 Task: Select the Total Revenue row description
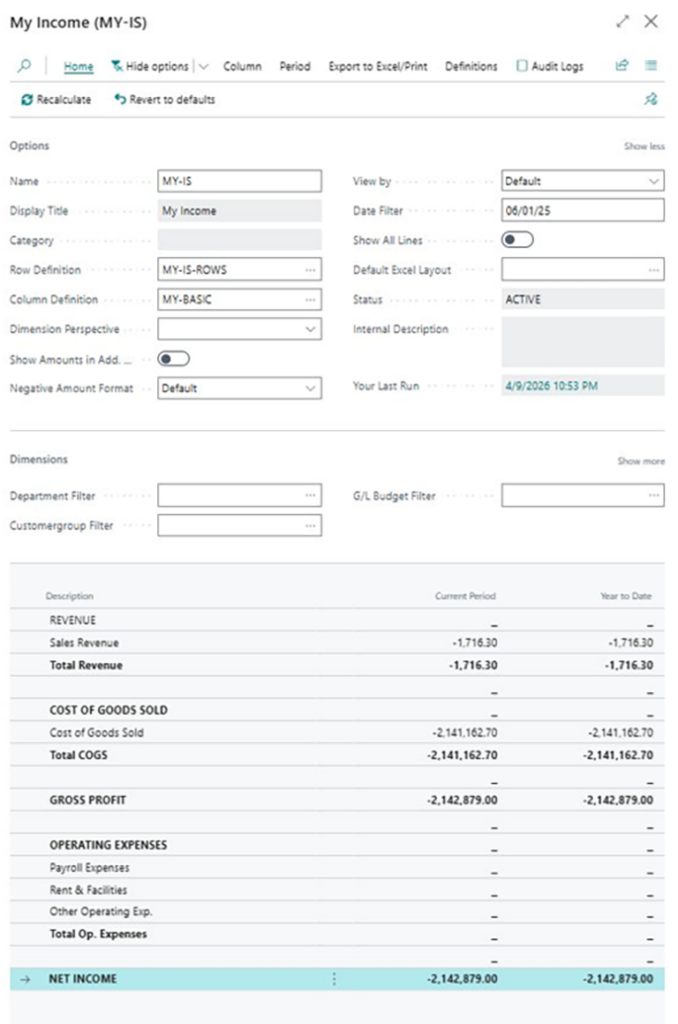click(x=86, y=665)
